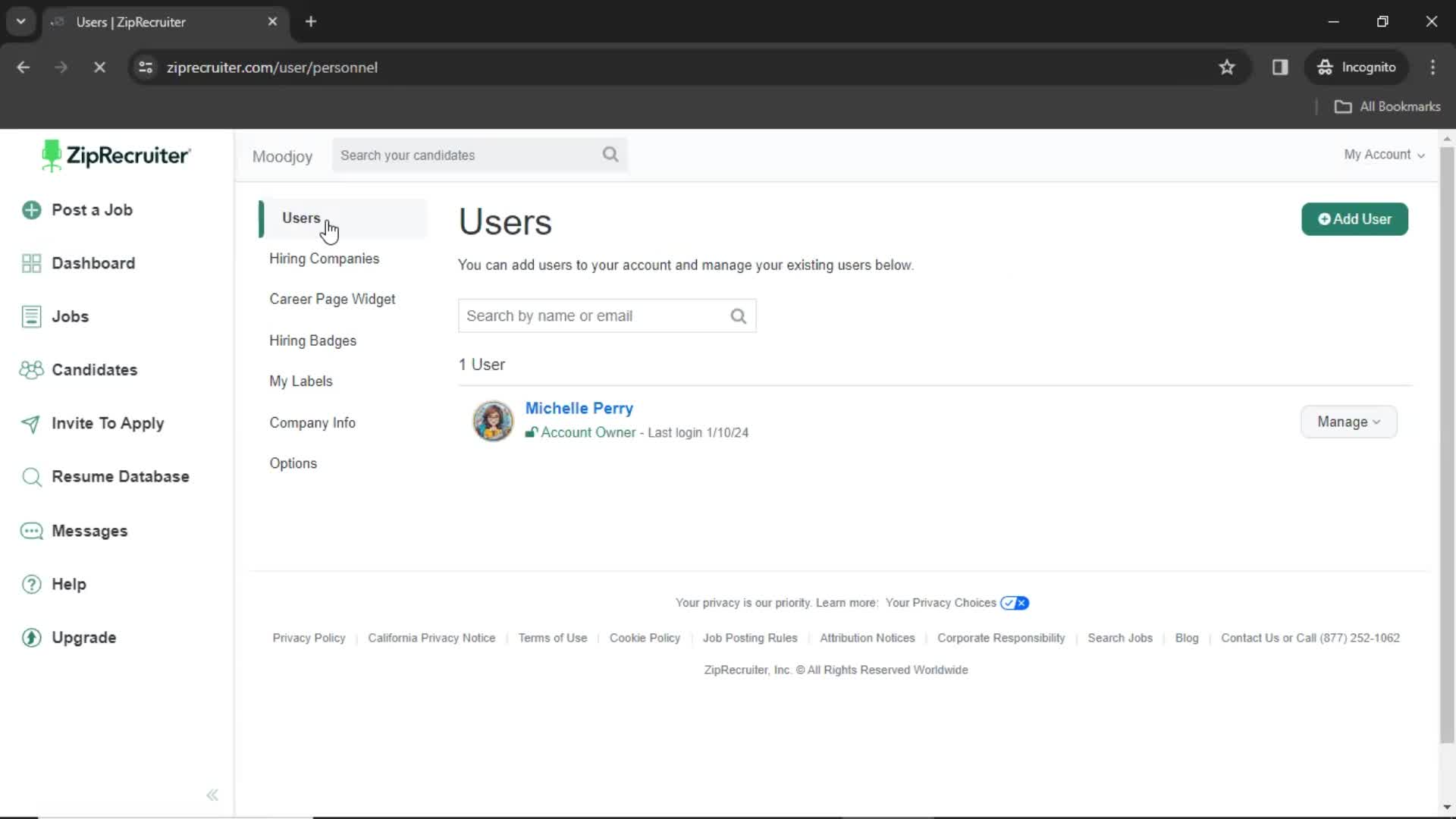This screenshot has width=1456, height=819.
Task: Click Michelle Perry's avatar picture
Action: [493, 421]
